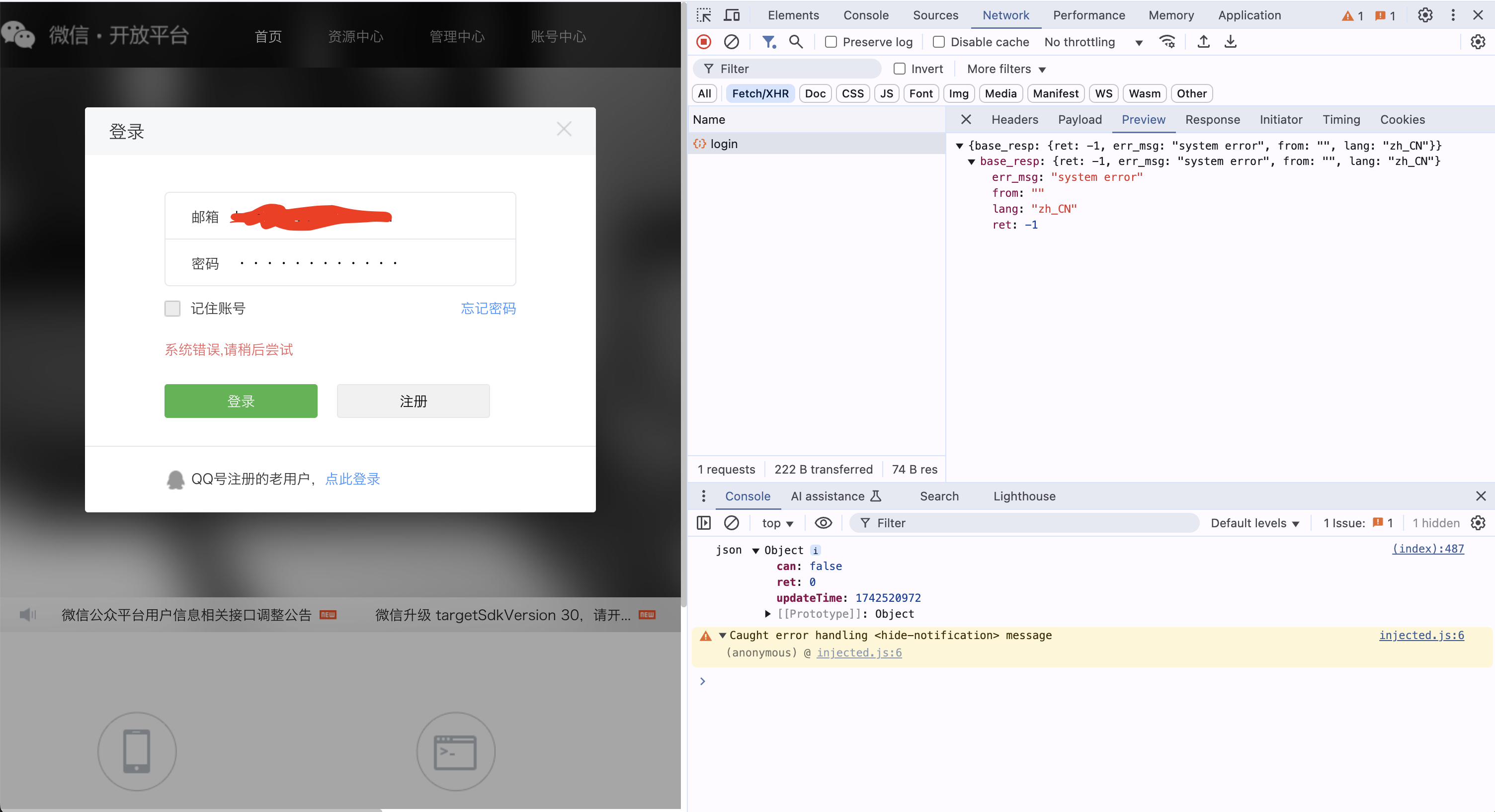This screenshot has width=1495, height=812.
Task: Open DevTools main settings gear
Action: (x=1425, y=15)
